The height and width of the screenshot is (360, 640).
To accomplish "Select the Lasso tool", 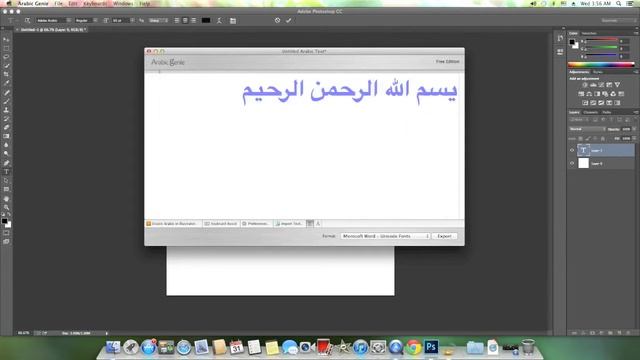I will click(6, 57).
